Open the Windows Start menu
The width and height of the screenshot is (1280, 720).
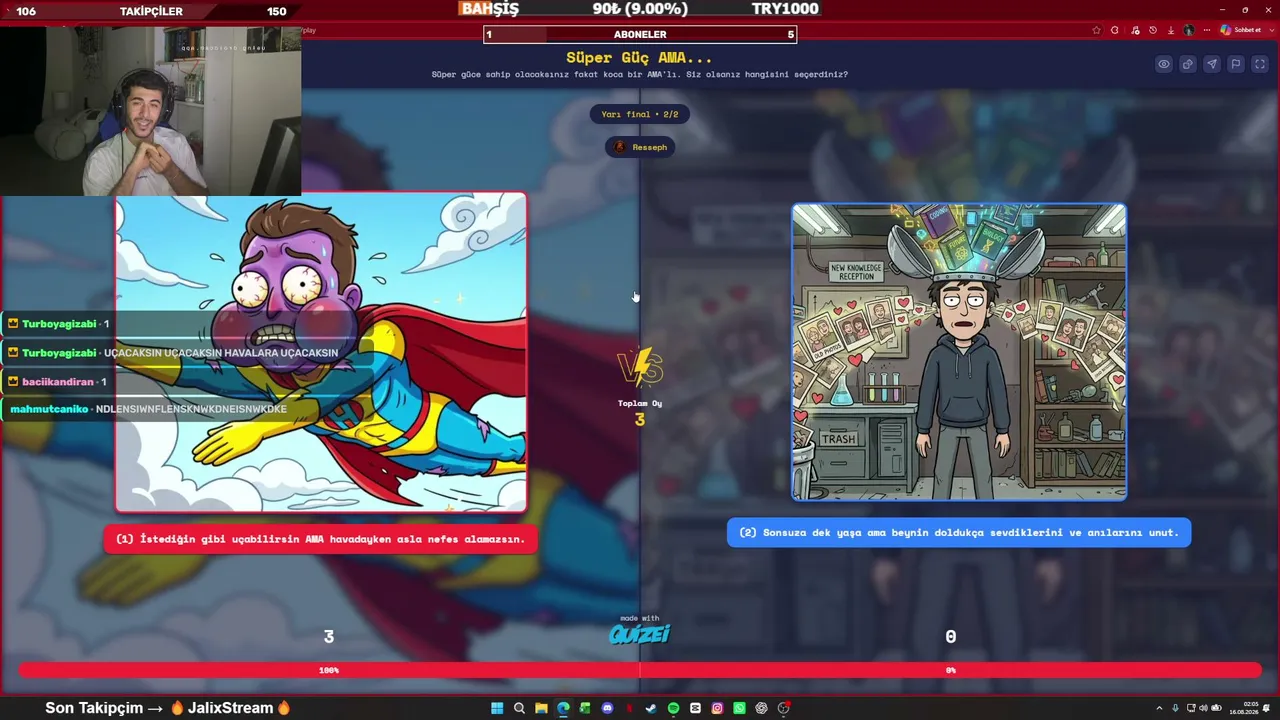(497, 708)
